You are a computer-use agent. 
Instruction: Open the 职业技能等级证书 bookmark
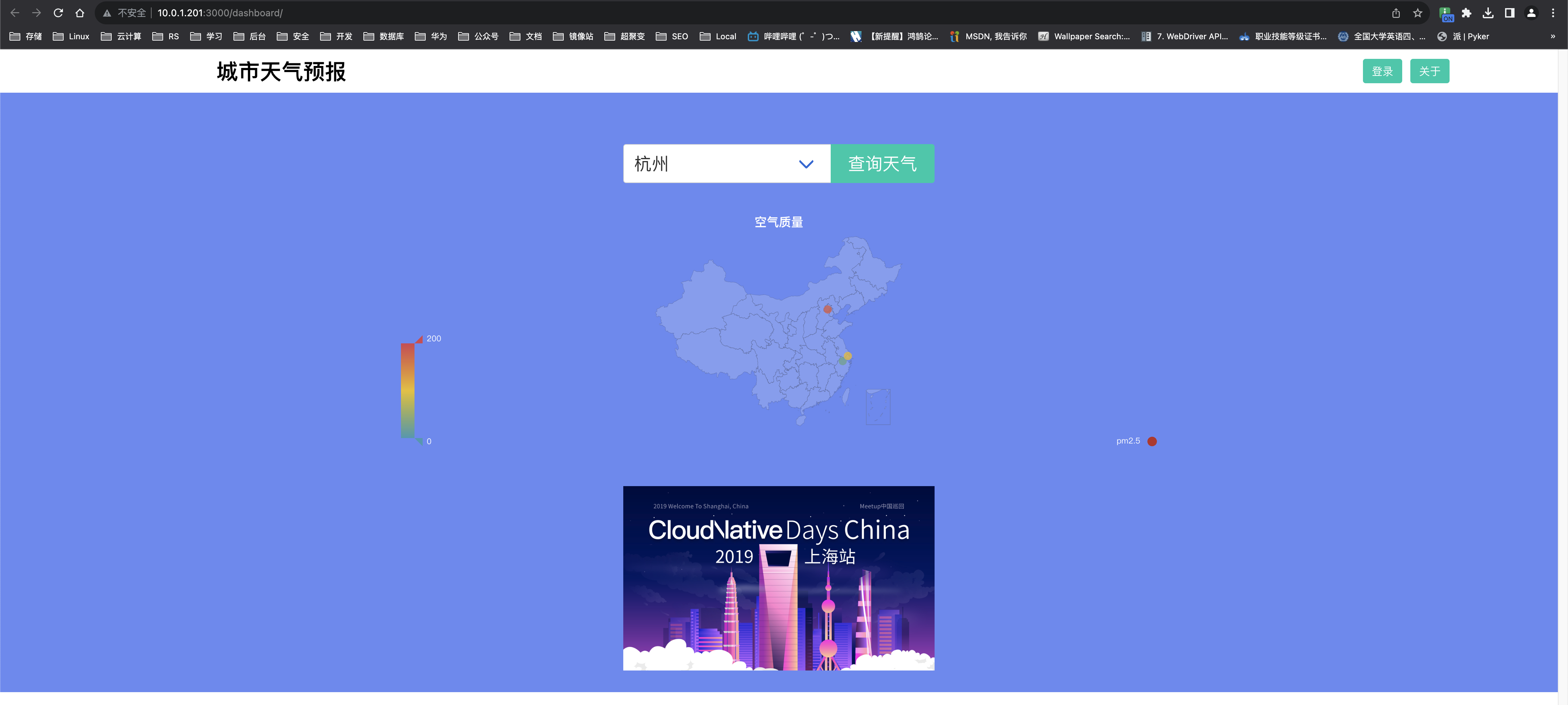(1283, 37)
